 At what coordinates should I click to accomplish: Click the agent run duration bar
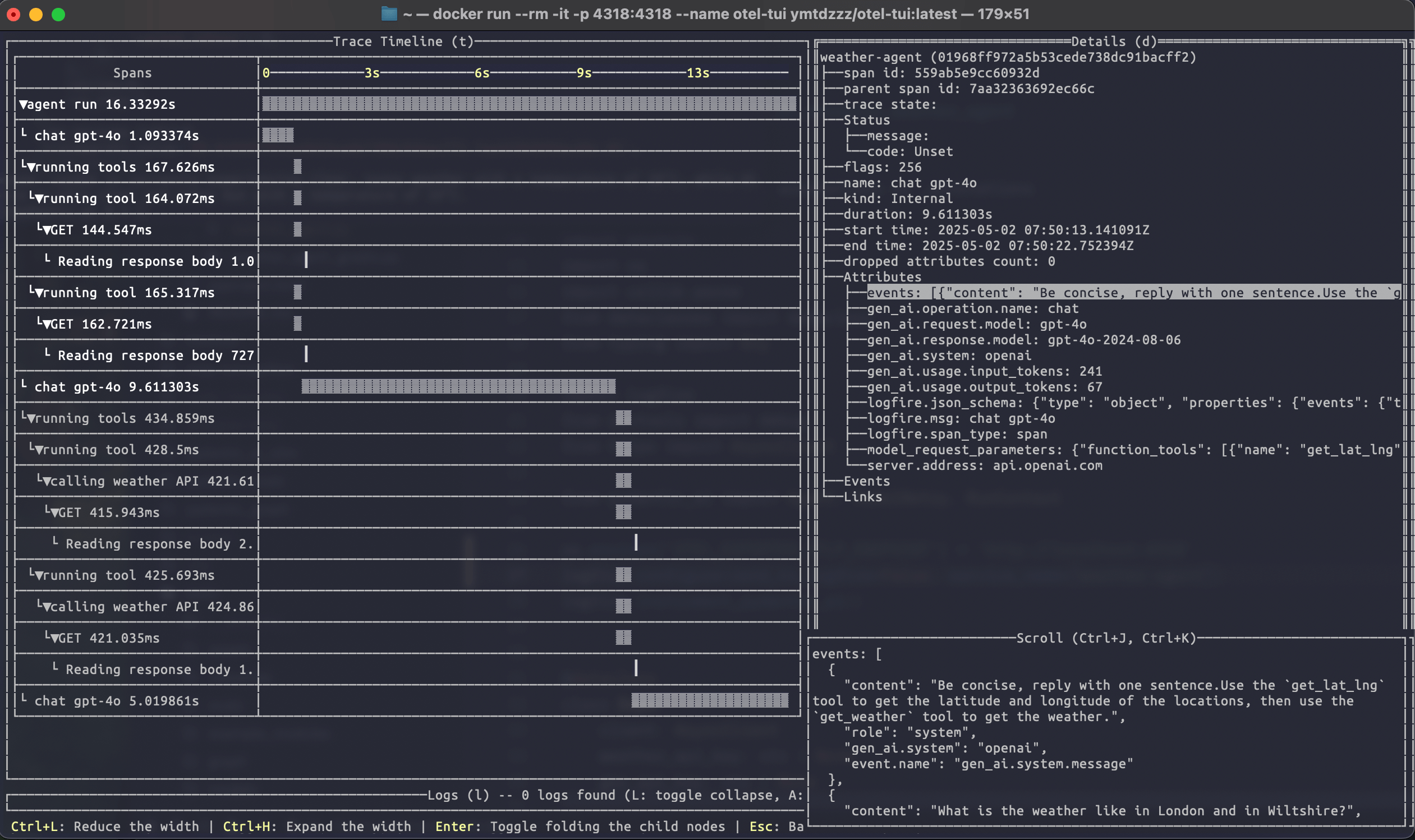(x=529, y=104)
